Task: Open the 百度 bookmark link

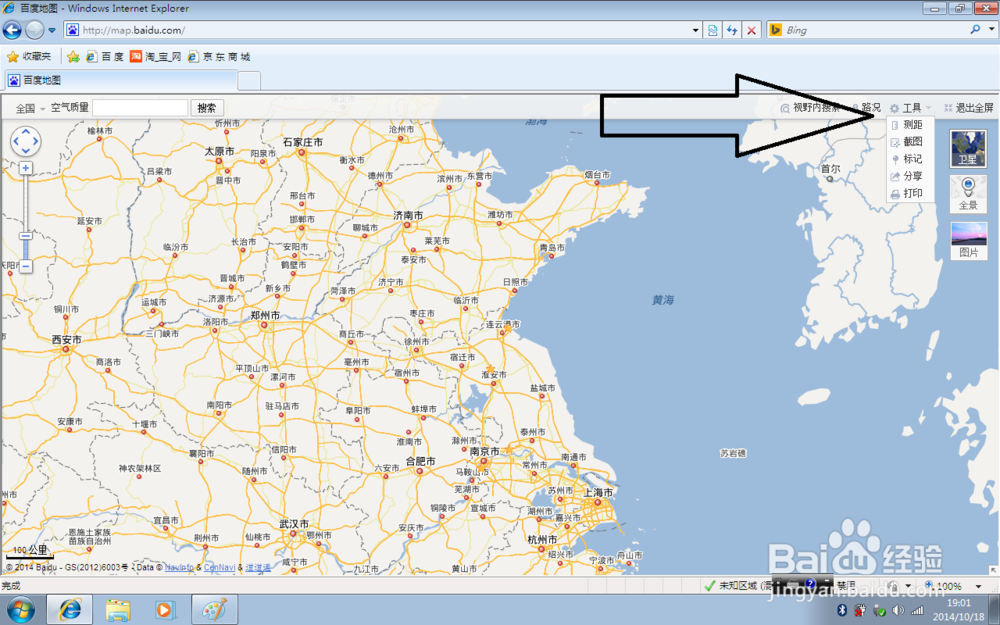Action: pyautogui.click(x=105, y=57)
